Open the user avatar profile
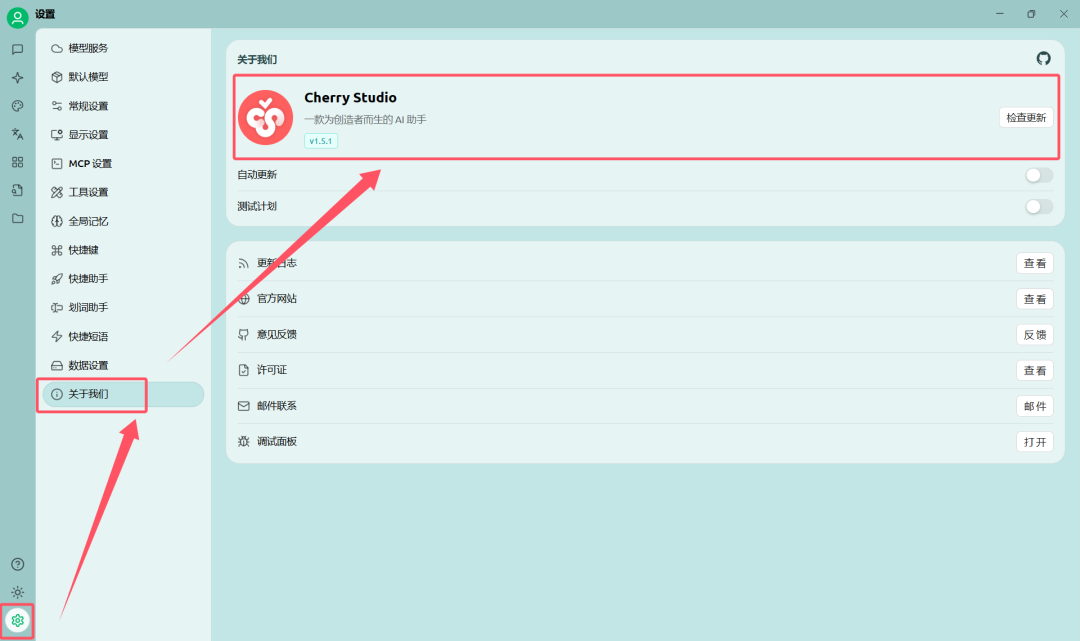Viewport: 1080px width, 641px height. pos(17,17)
